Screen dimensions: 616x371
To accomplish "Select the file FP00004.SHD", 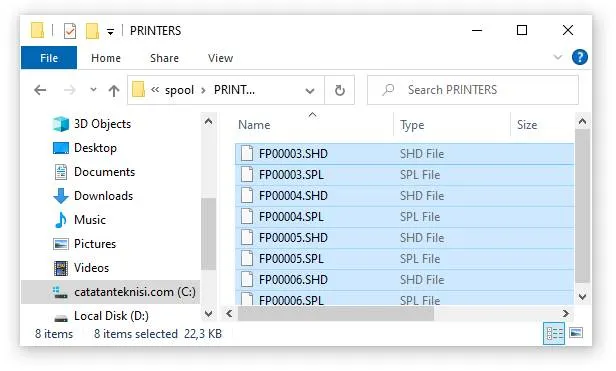I will click(405, 196).
